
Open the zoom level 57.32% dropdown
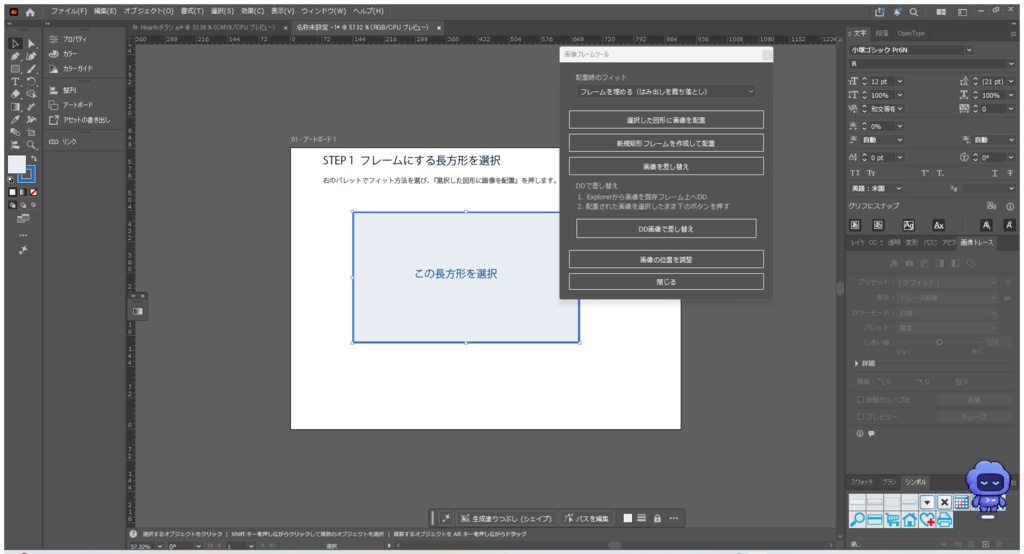pyautogui.click(x=160, y=546)
